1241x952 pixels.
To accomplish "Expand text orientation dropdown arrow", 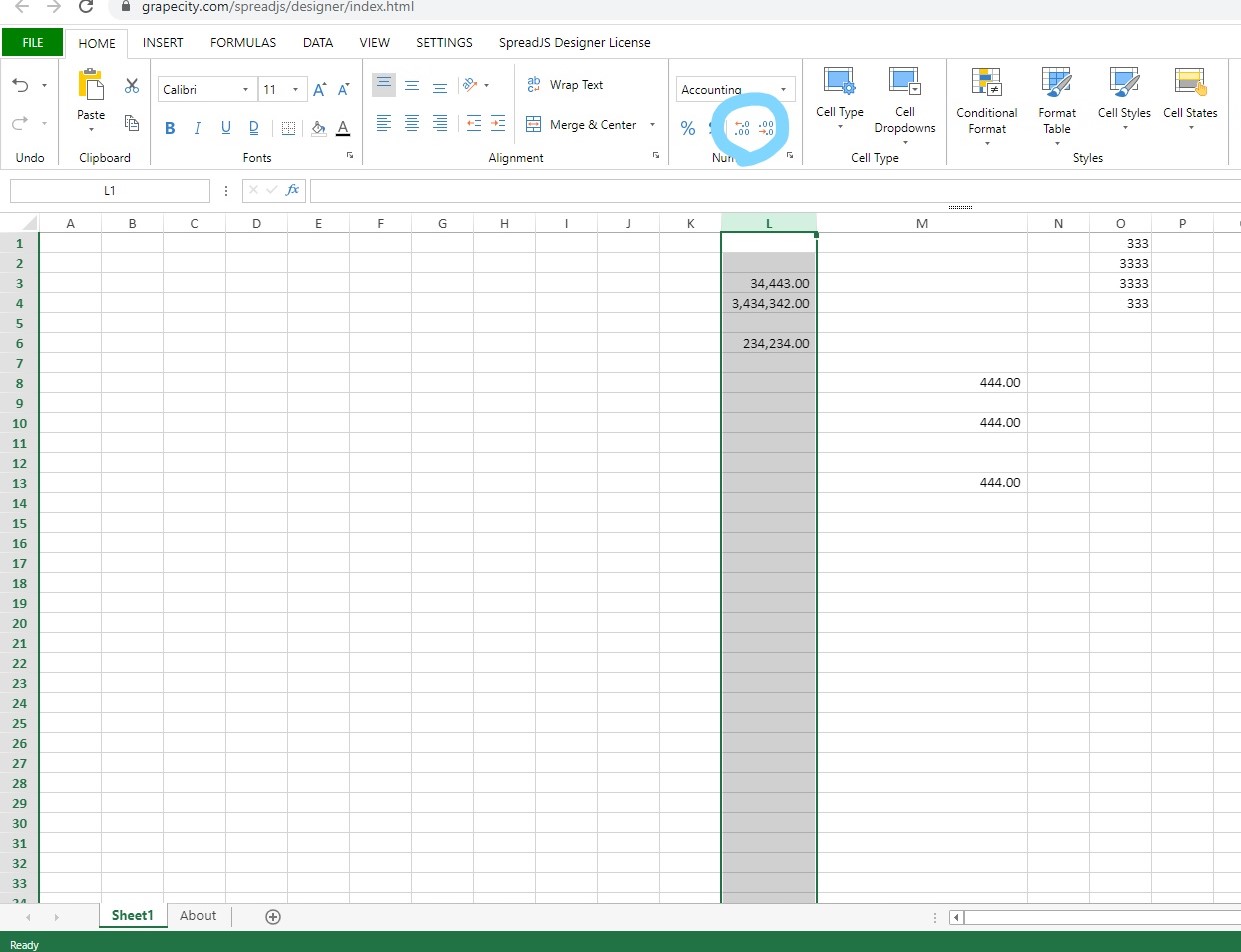I will tap(487, 86).
